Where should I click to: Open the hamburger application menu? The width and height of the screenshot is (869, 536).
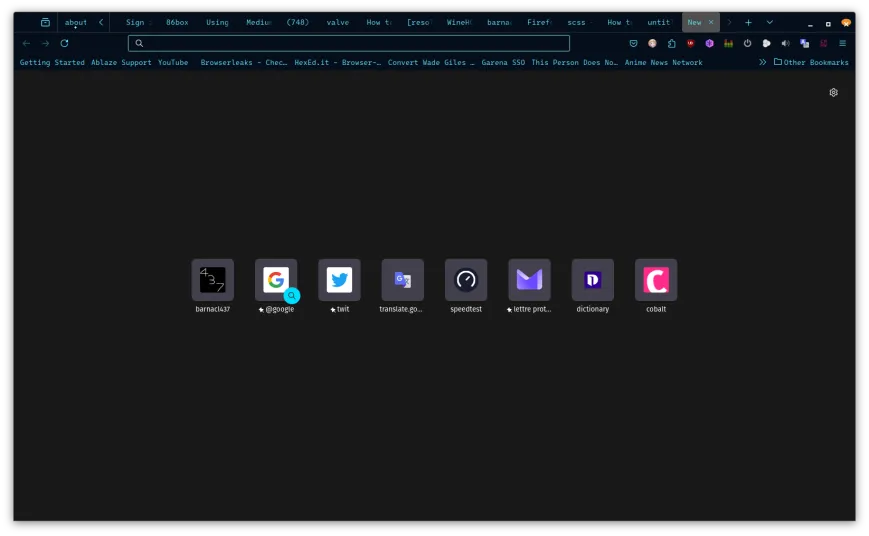click(842, 43)
